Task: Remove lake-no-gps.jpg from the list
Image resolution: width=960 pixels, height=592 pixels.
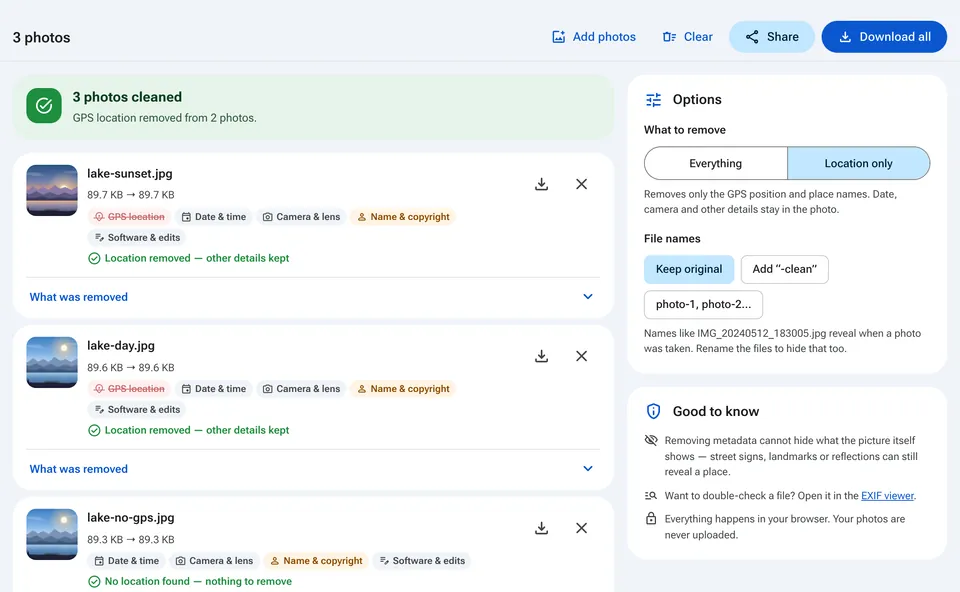Action: [x=582, y=528]
